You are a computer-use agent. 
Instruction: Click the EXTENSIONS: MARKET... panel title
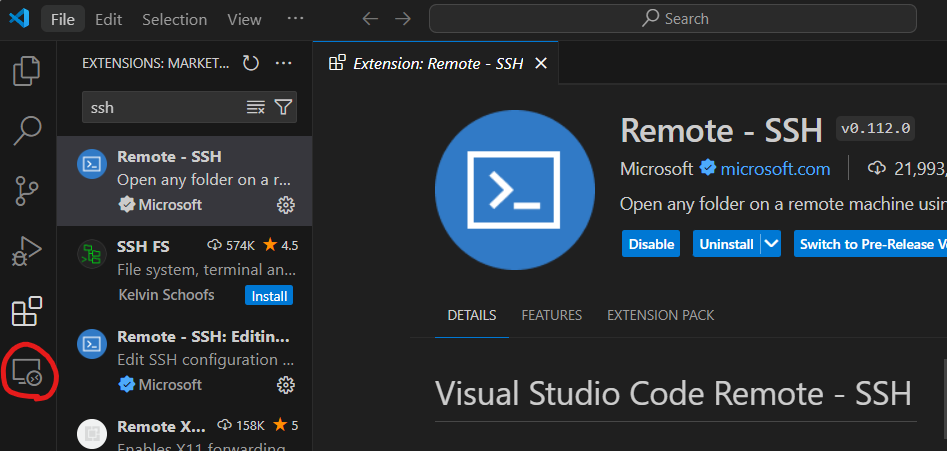pos(156,63)
